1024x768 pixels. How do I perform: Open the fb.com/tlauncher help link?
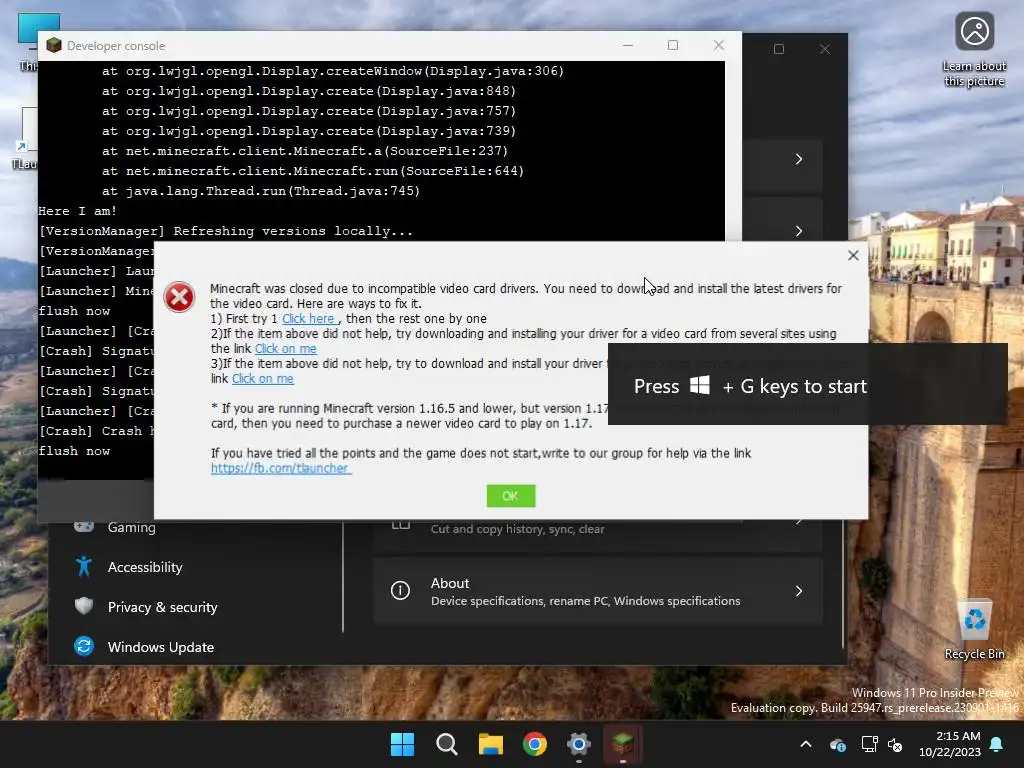pyautogui.click(x=280, y=468)
